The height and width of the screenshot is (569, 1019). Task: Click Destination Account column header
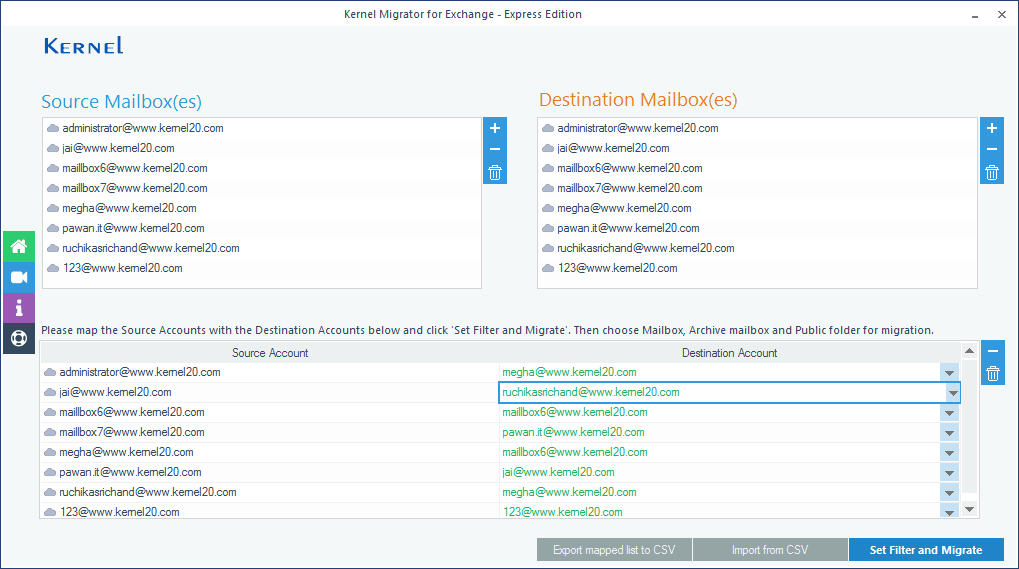pos(729,353)
